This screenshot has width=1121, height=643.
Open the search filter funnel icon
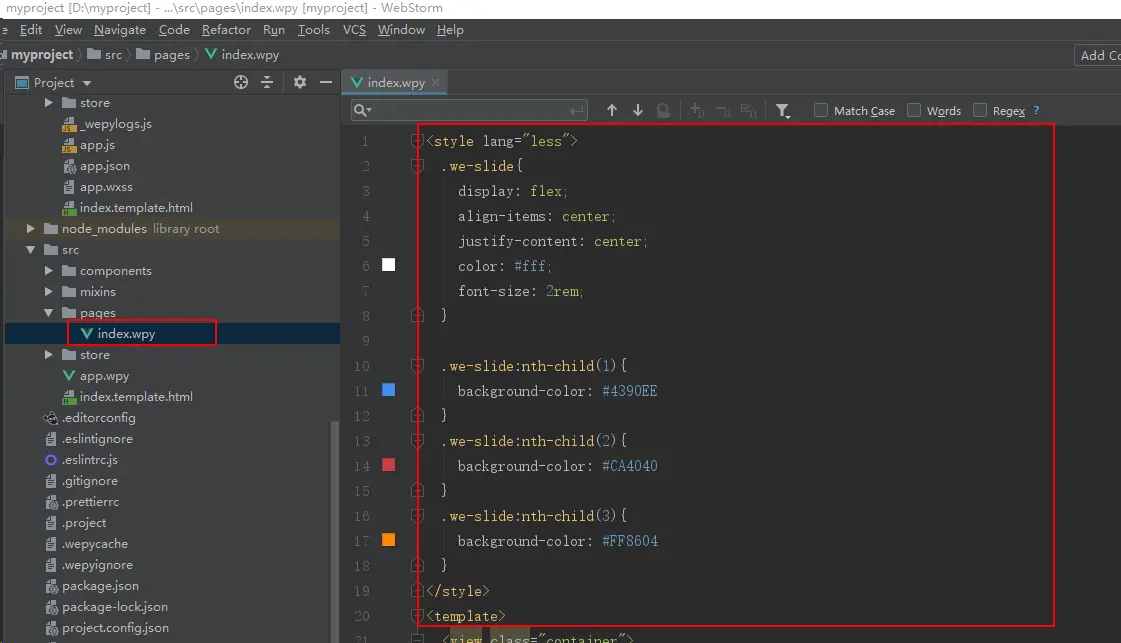(783, 111)
